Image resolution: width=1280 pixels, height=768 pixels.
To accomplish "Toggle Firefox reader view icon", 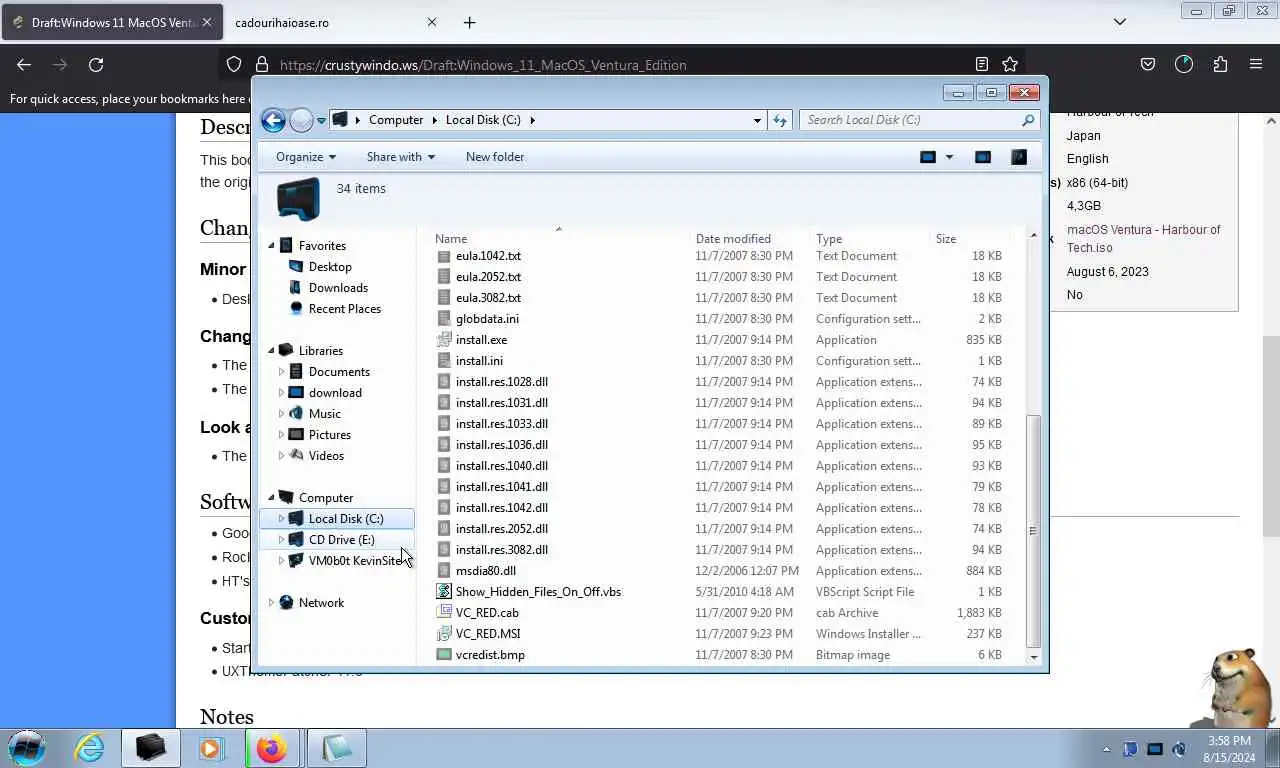I will [x=982, y=65].
